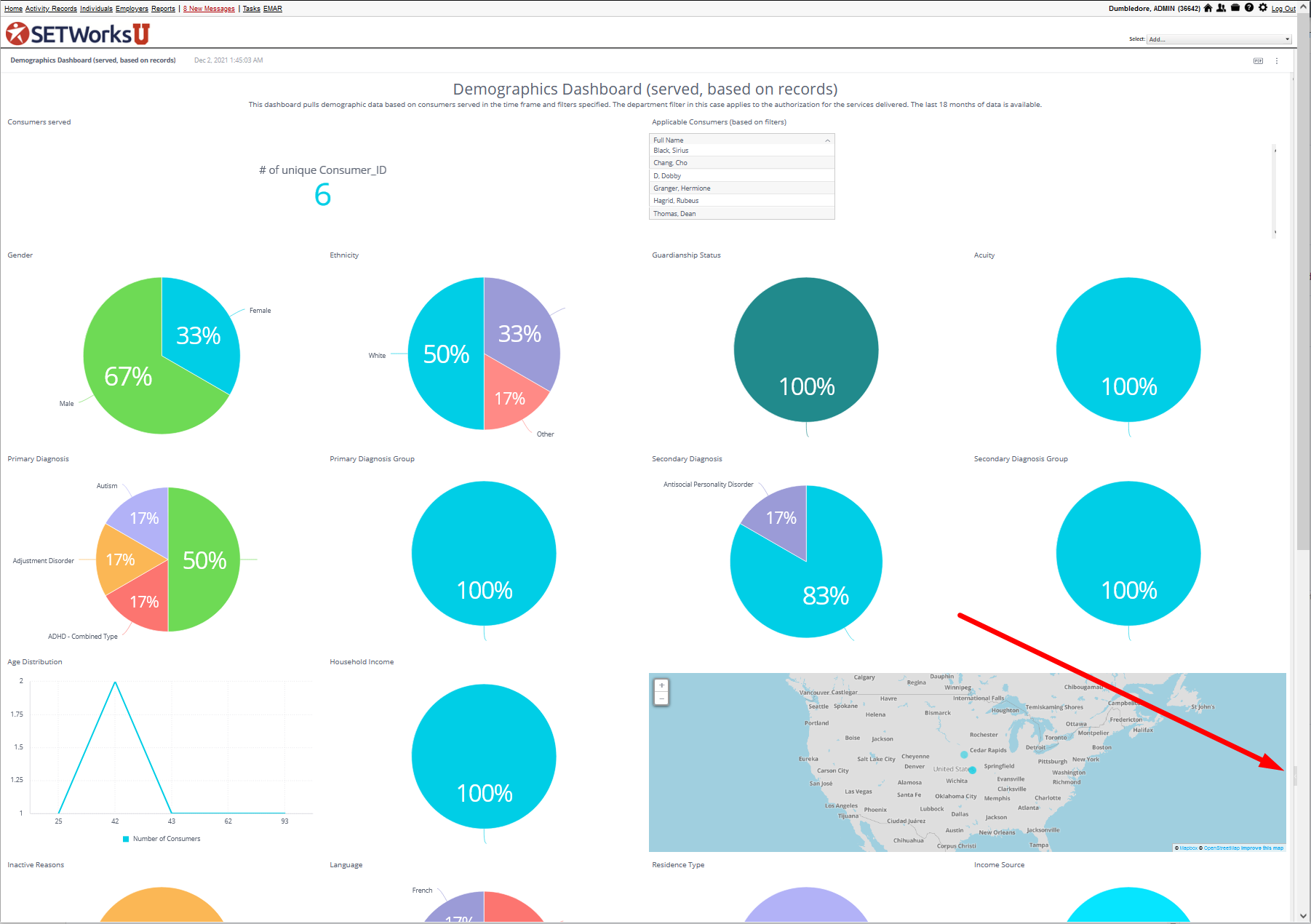Export the dashboard with the PDF icon
Image resolution: width=1311 pixels, height=924 pixels.
(x=1258, y=61)
